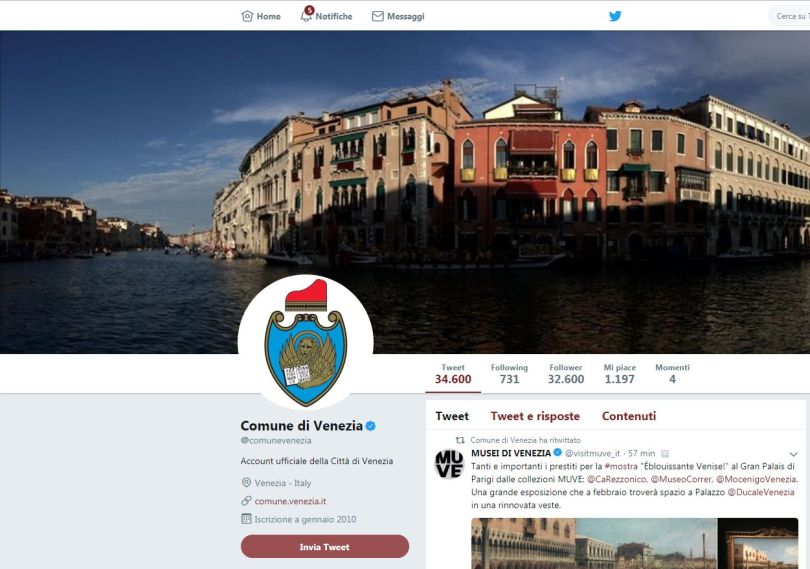Click the Cerca su Twitter search field

(x=790, y=16)
